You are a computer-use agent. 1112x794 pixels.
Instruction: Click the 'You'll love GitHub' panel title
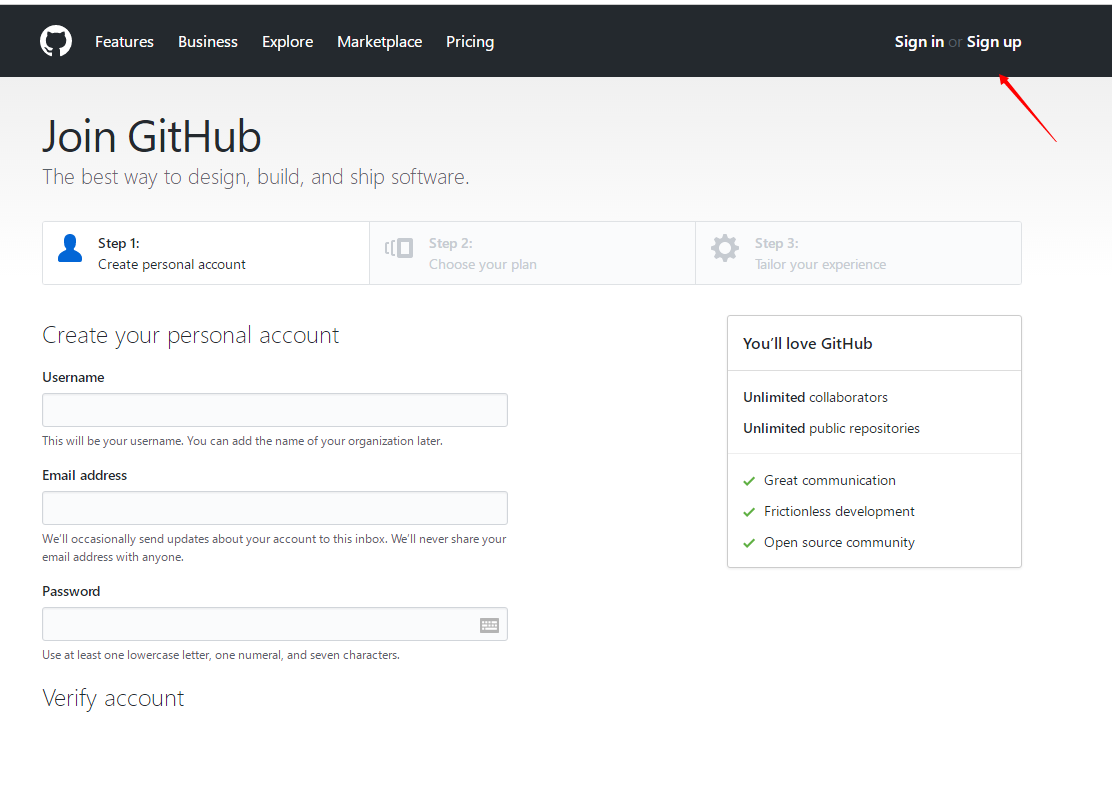808,344
